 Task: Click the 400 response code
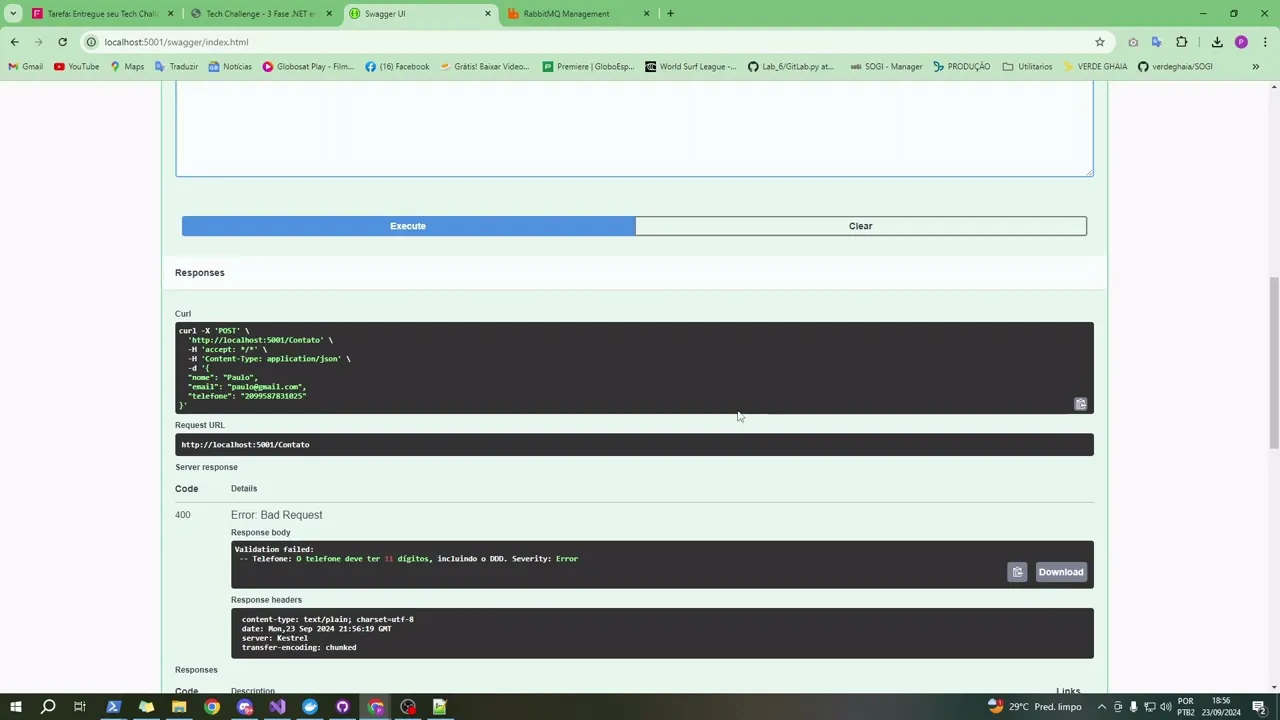tap(182, 515)
